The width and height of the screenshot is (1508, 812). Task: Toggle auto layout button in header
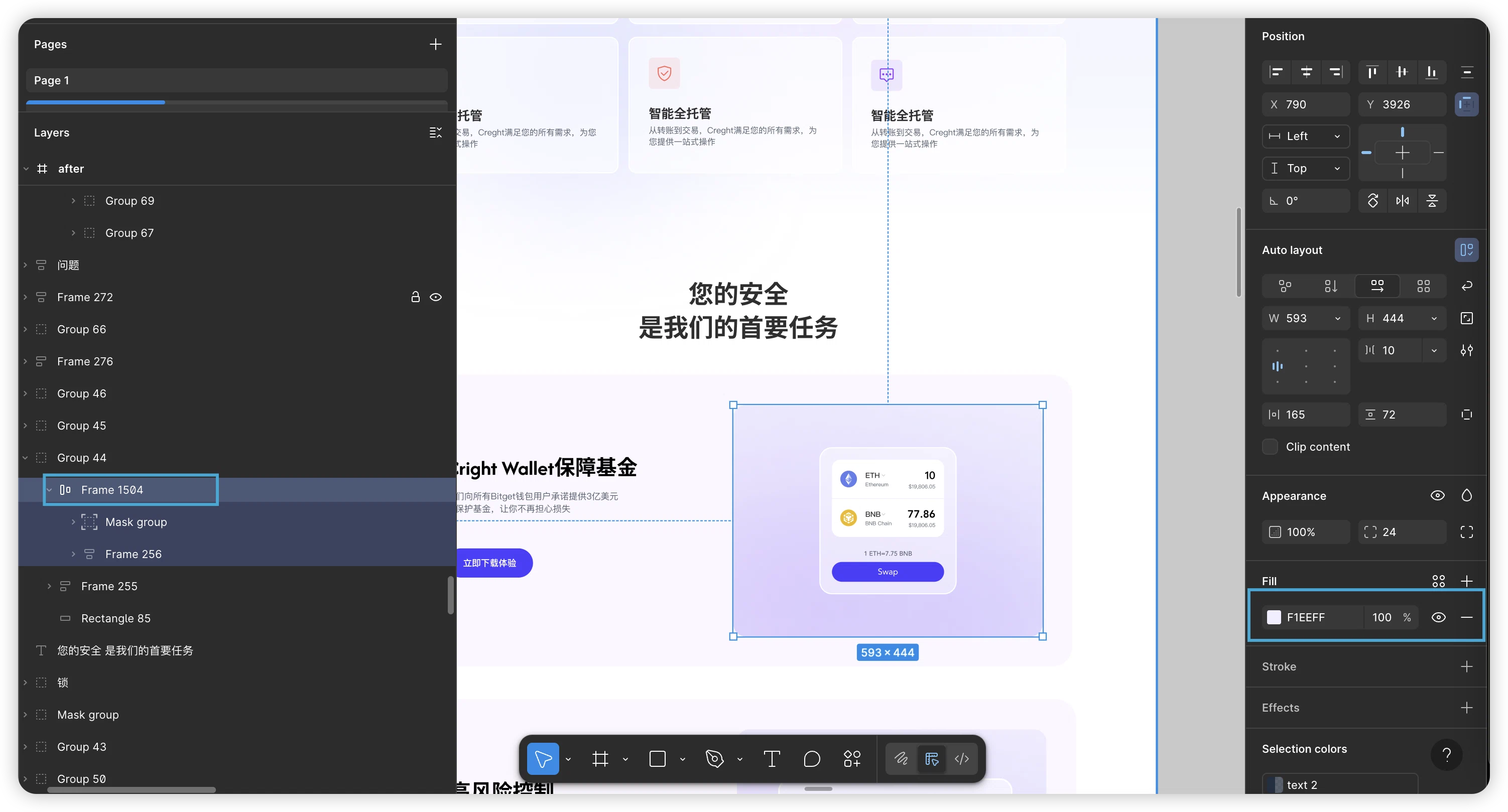coord(1466,250)
